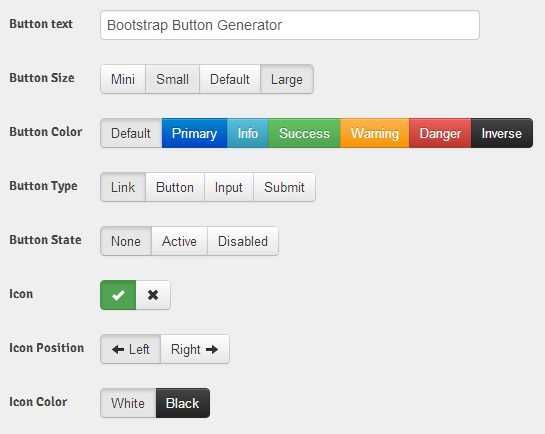Select the green checkmark icon option

[118, 295]
